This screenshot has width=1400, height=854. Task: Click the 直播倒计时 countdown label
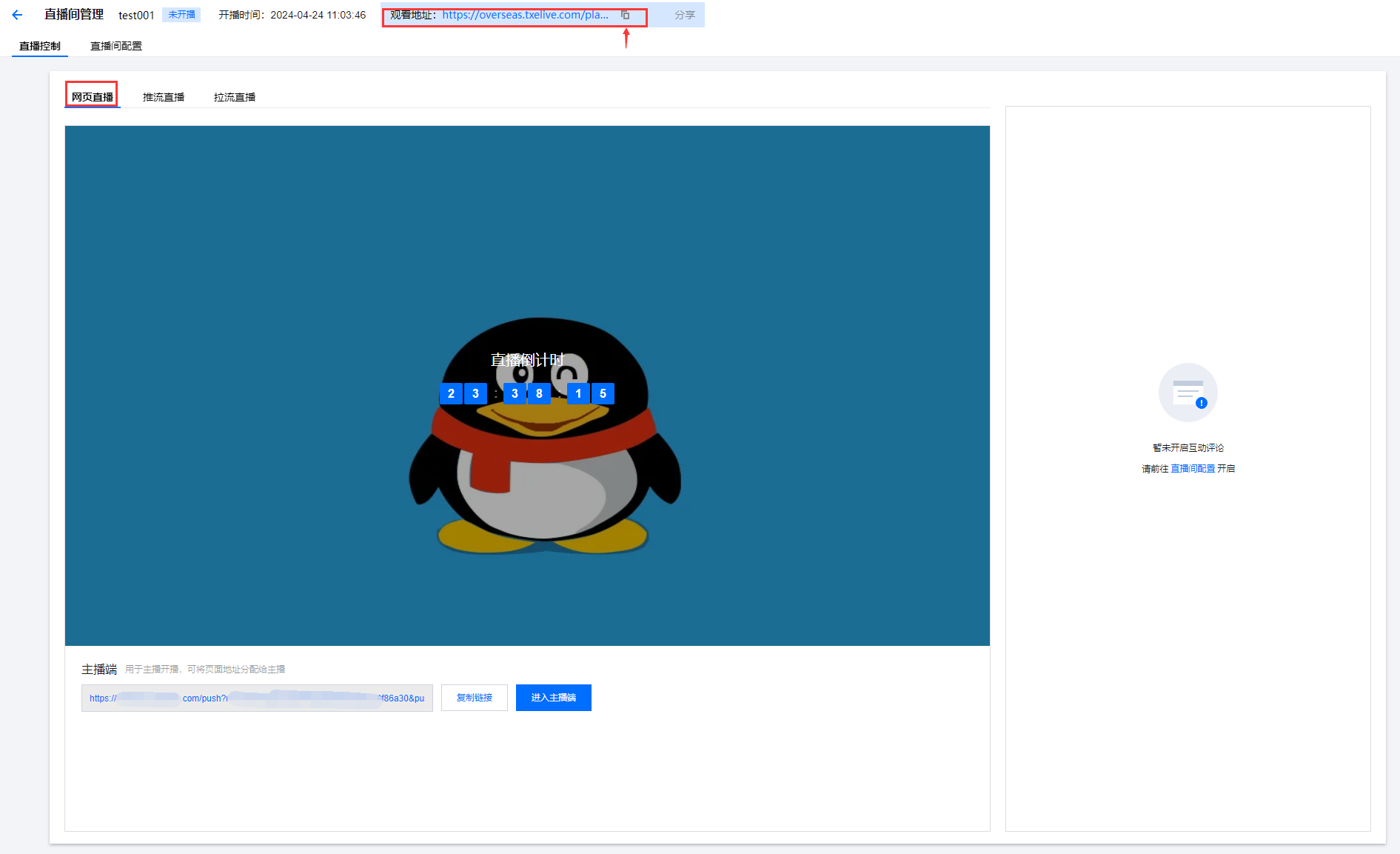[527, 360]
